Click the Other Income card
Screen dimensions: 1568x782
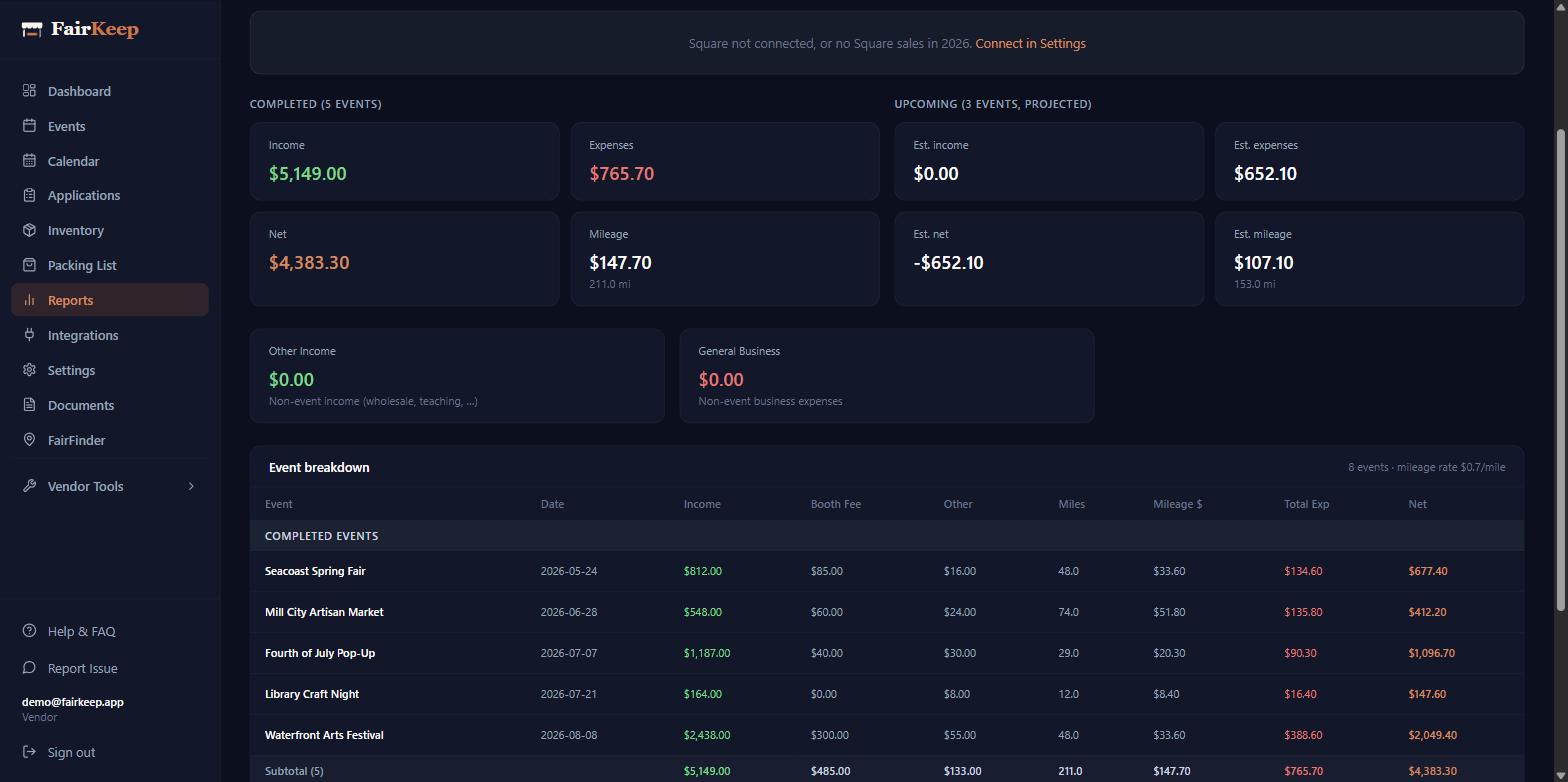point(457,375)
